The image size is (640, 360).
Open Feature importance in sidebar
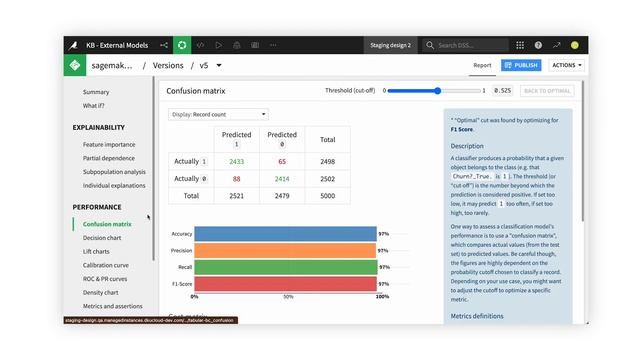(109, 144)
